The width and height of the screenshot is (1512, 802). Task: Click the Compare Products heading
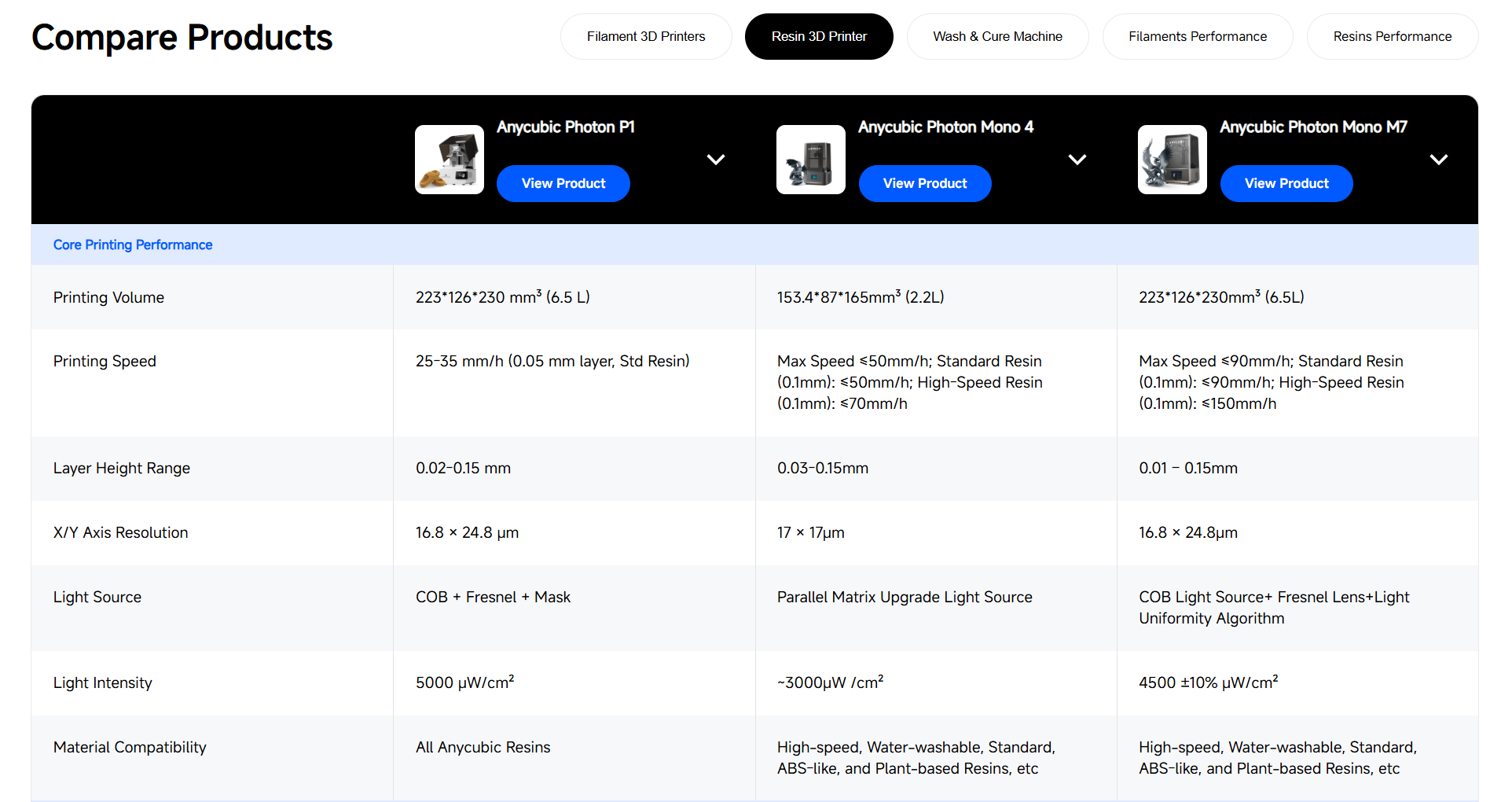click(182, 37)
